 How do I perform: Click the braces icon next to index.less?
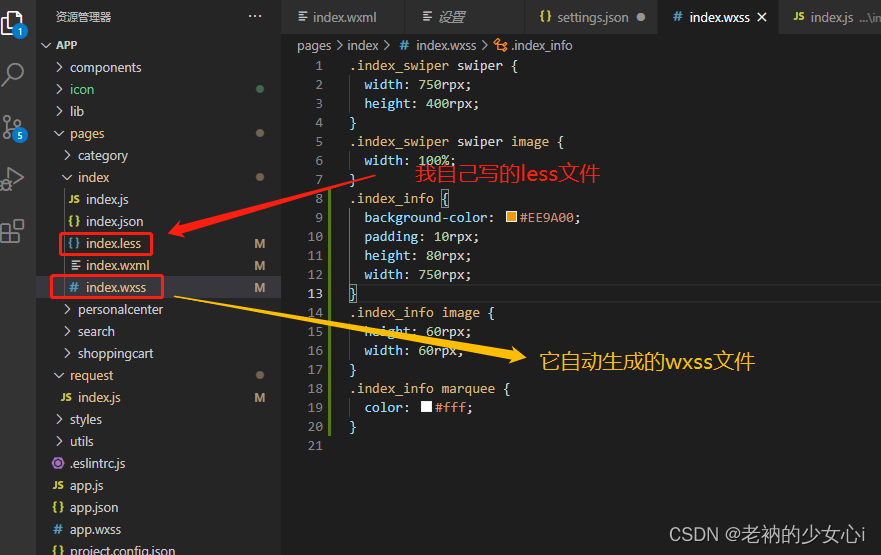click(x=74, y=243)
